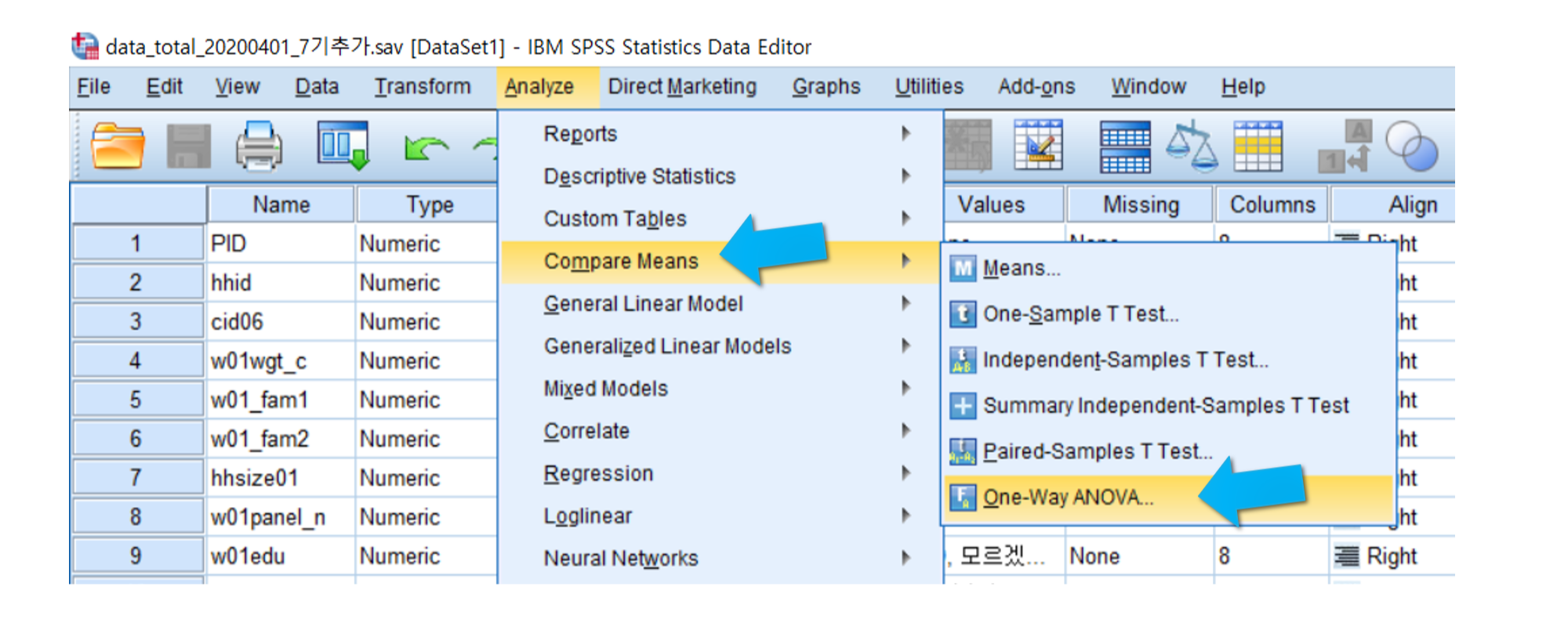Expand the Generalized Linear Models submenu arrow
The image size is (1568, 619).
906,346
